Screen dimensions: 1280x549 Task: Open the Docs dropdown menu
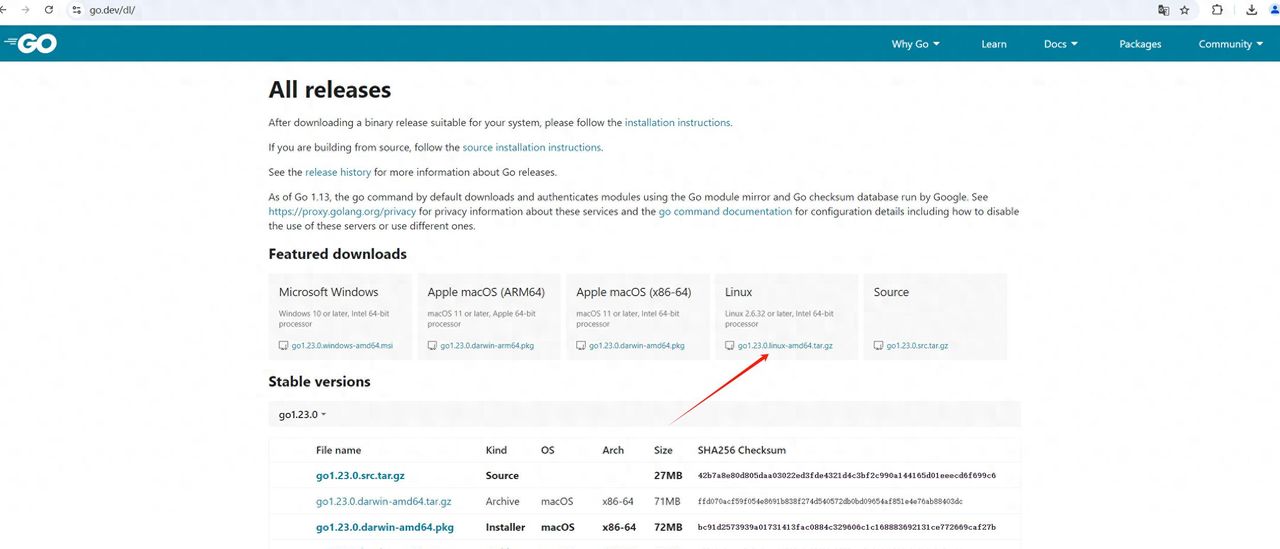tap(1060, 44)
